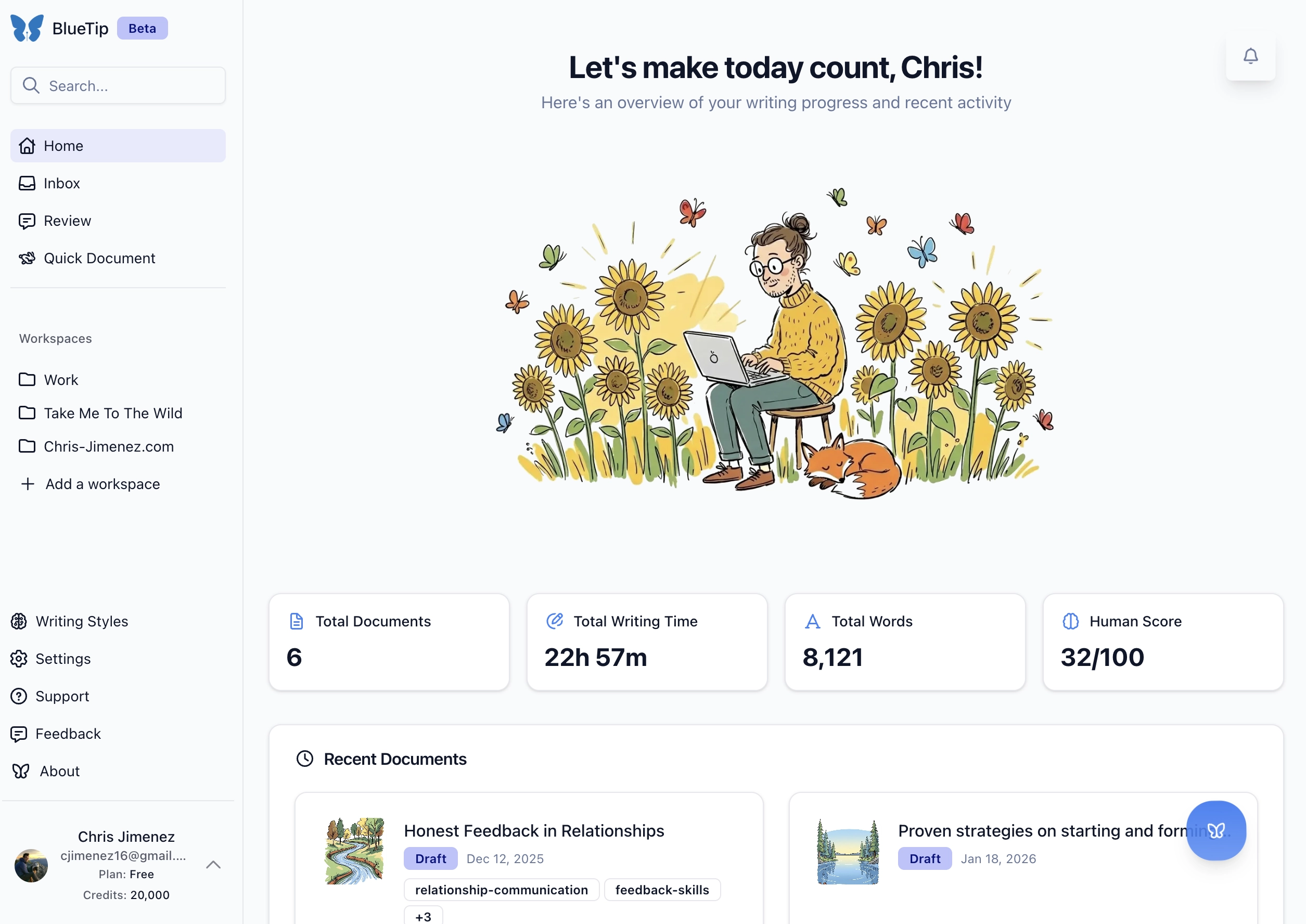Open Writing Styles from the sidebar
This screenshot has width=1306, height=924.
coord(81,621)
